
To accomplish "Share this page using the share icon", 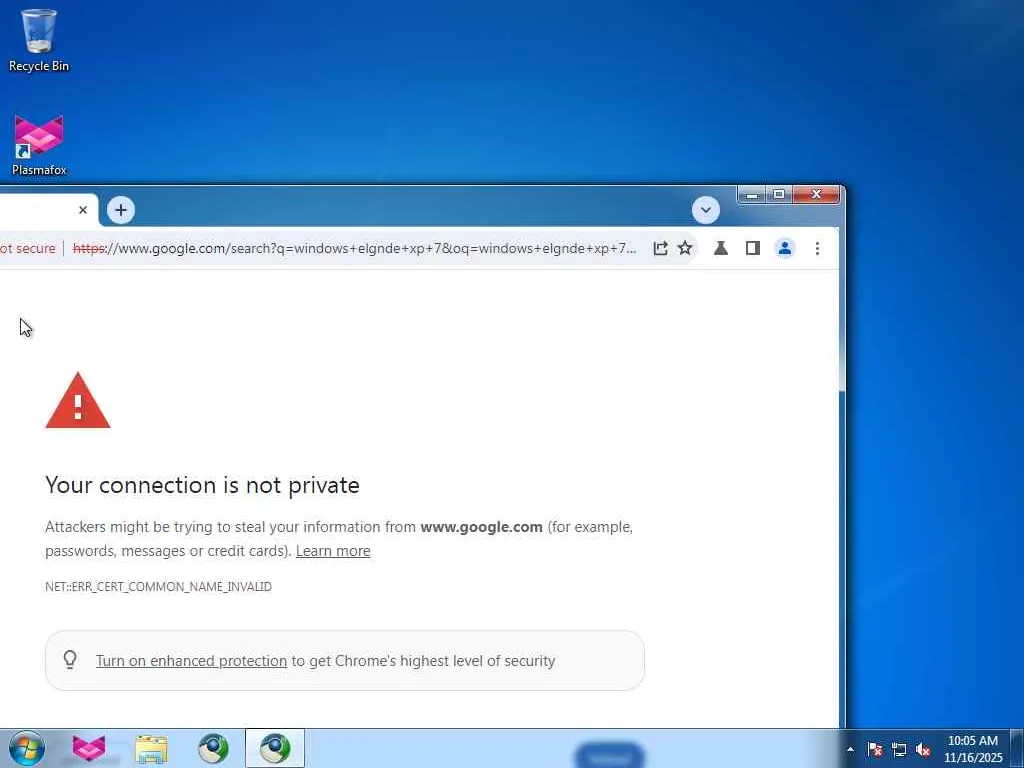I will 660,248.
